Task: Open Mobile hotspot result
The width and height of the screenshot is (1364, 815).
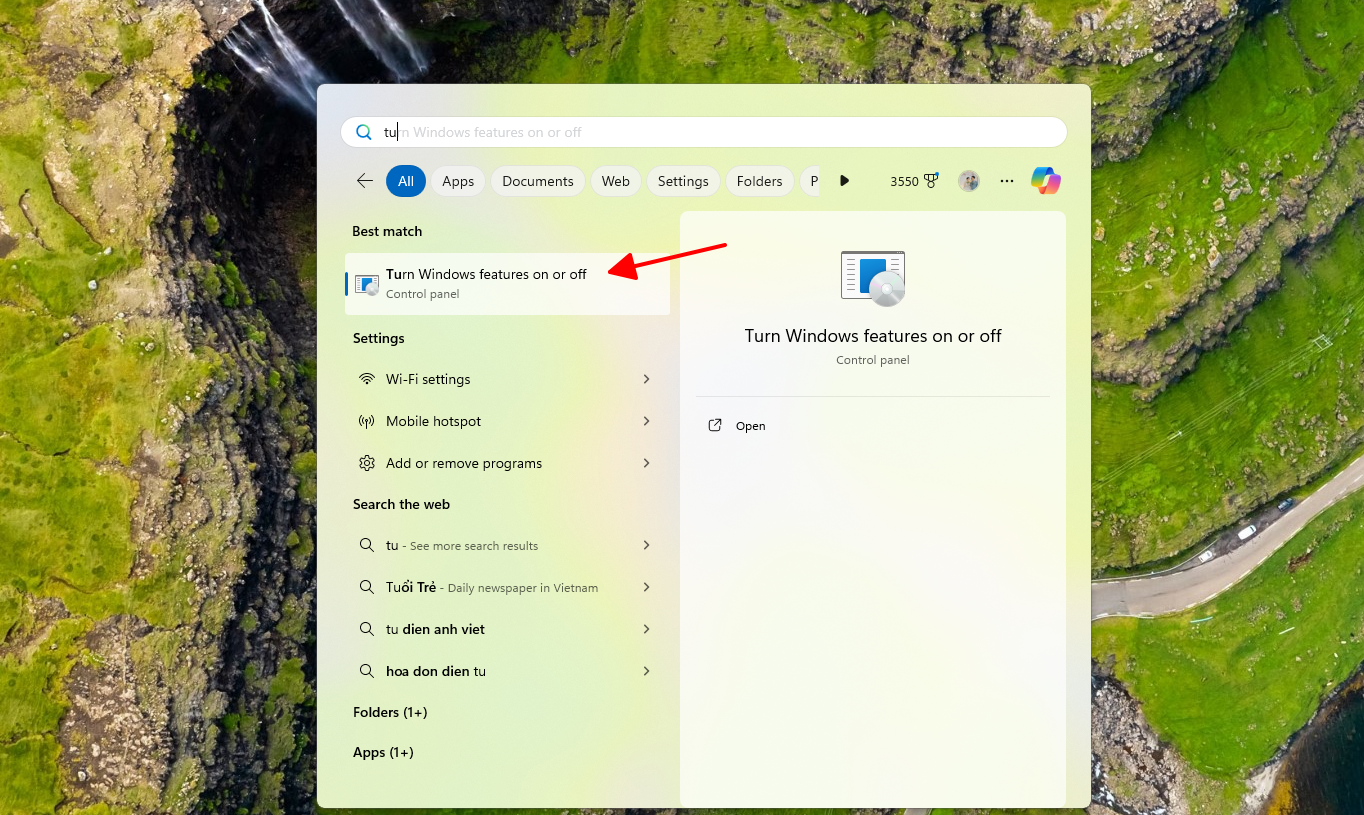Action: tap(507, 421)
